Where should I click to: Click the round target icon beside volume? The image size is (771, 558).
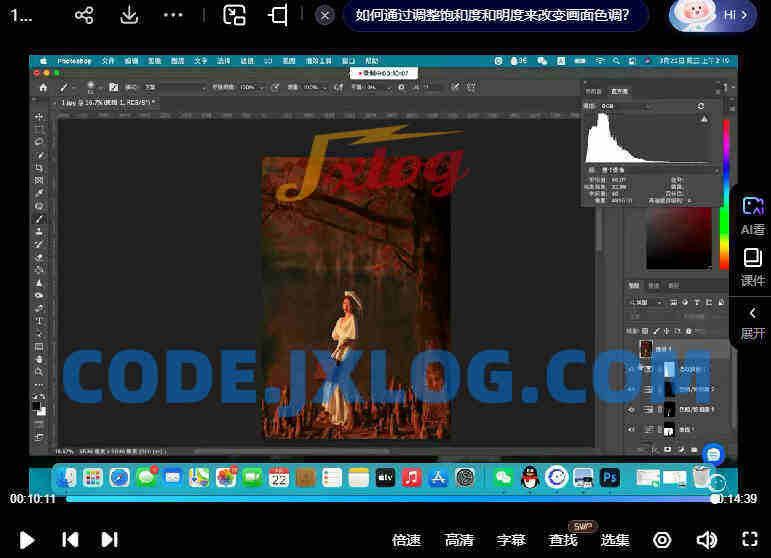coord(662,540)
